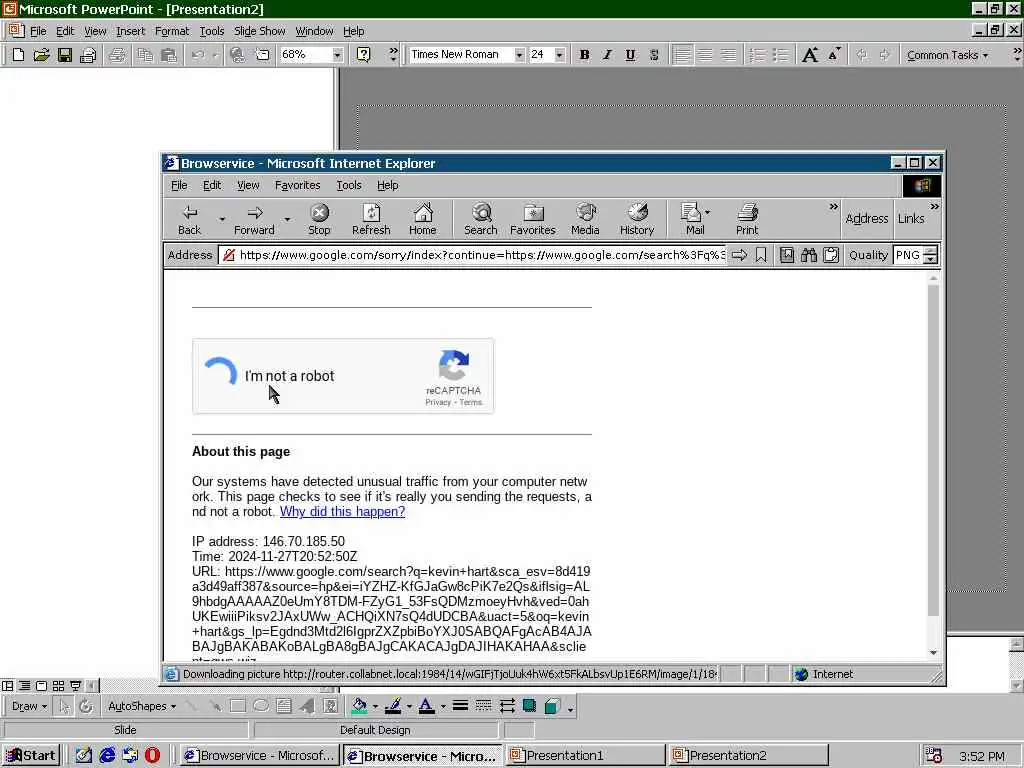Open PowerPoint Slide Show menu

[x=259, y=31]
